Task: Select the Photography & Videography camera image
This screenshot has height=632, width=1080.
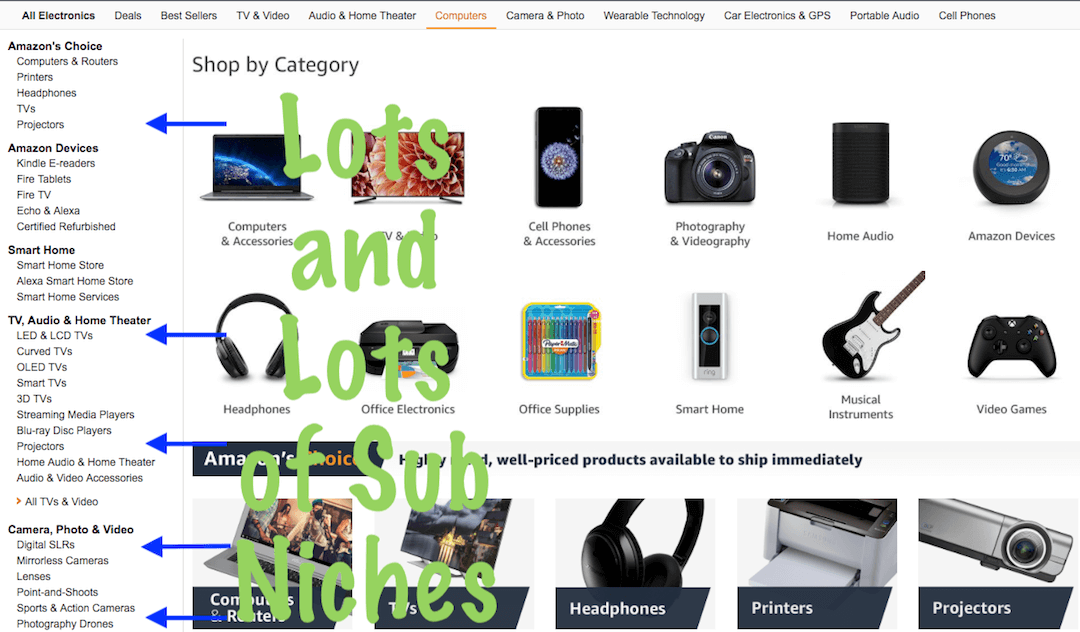Action: (709, 168)
